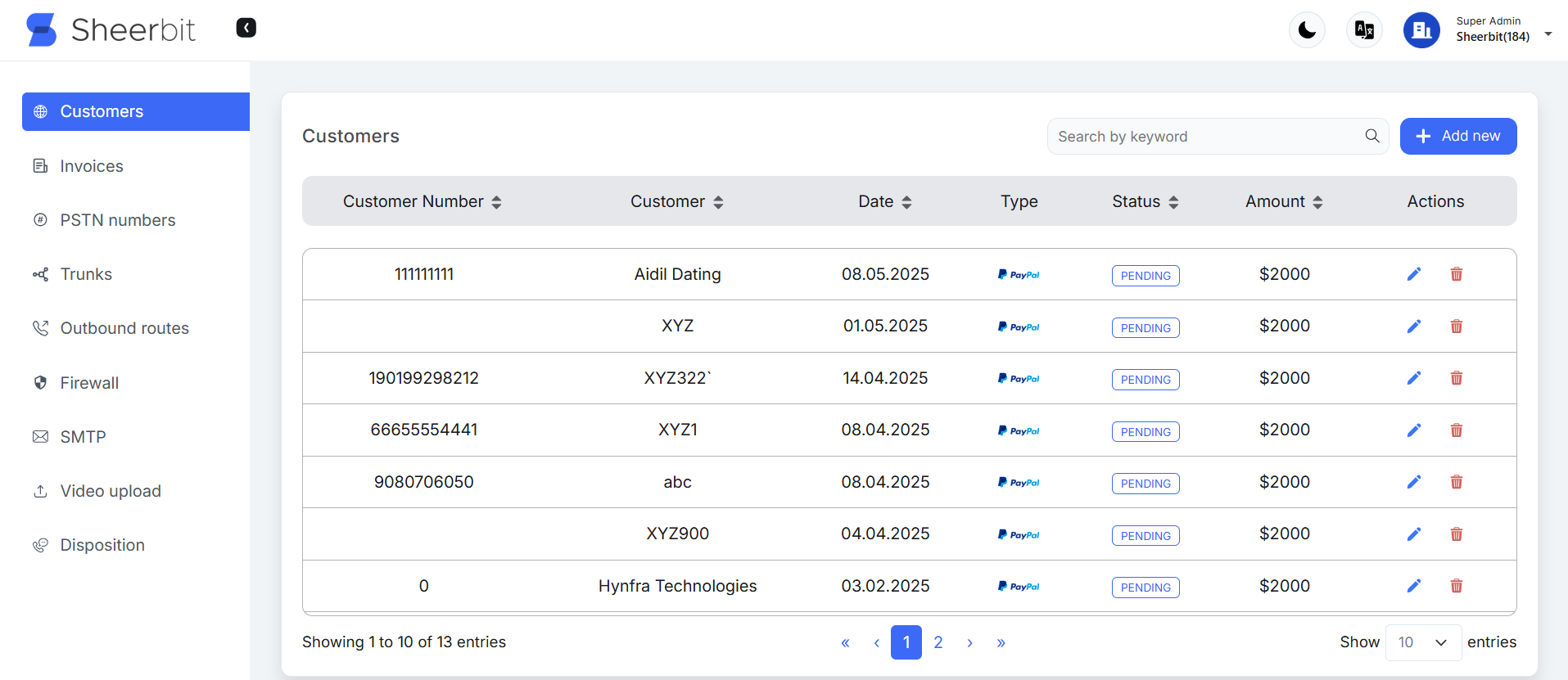The image size is (1568, 680).
Task: Delete the XYZ322` customer row
Action: 1456,378
